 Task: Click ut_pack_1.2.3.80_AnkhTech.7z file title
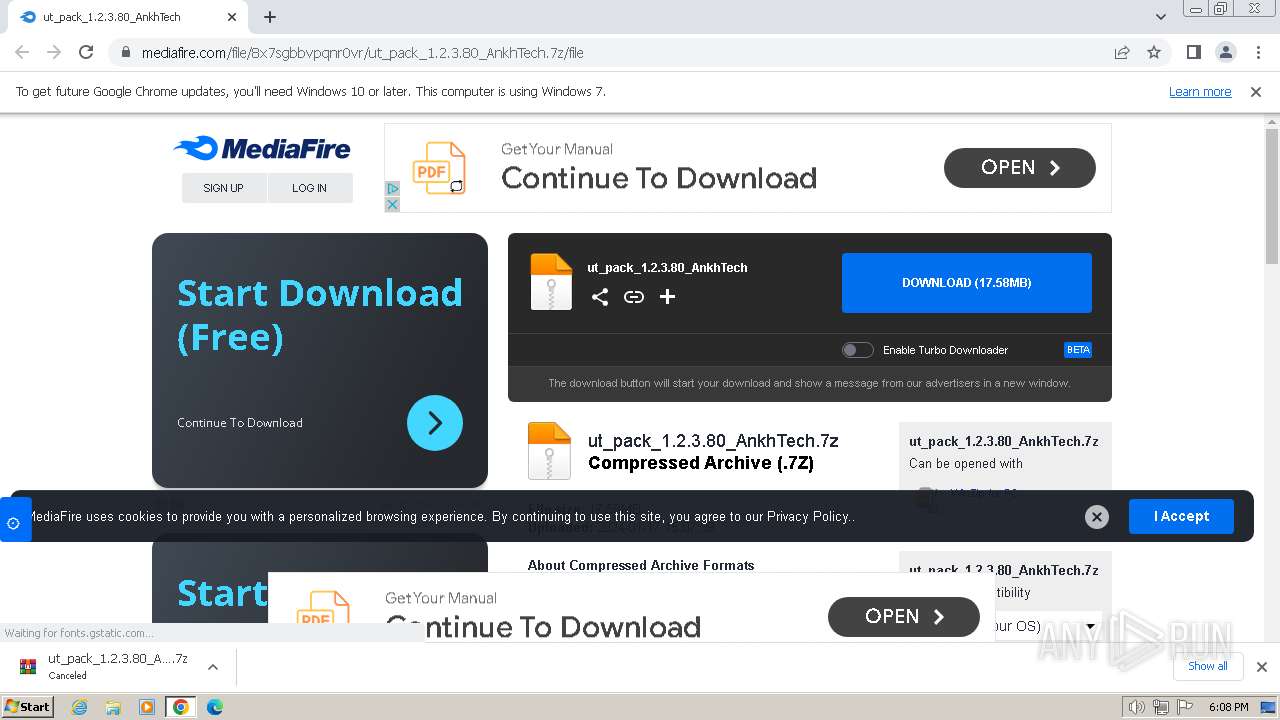coord(713,441)
